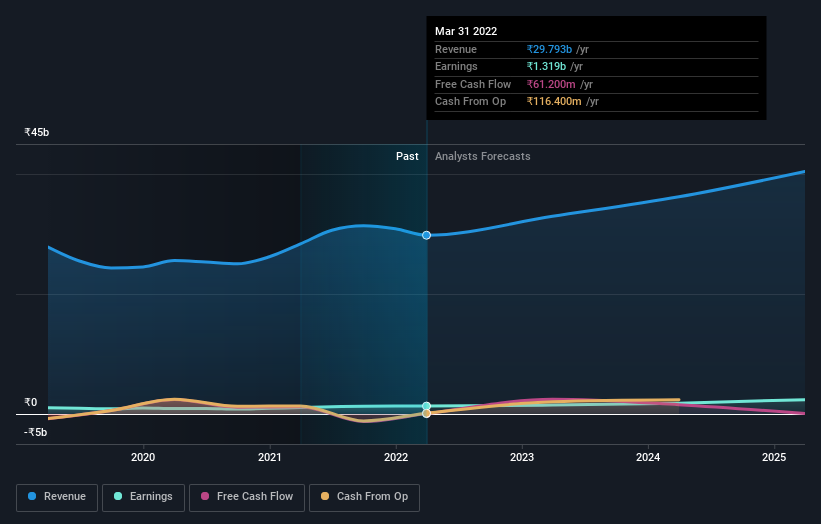
Task: Click the Earnings row label in tooltip
Action: (456, 66)
